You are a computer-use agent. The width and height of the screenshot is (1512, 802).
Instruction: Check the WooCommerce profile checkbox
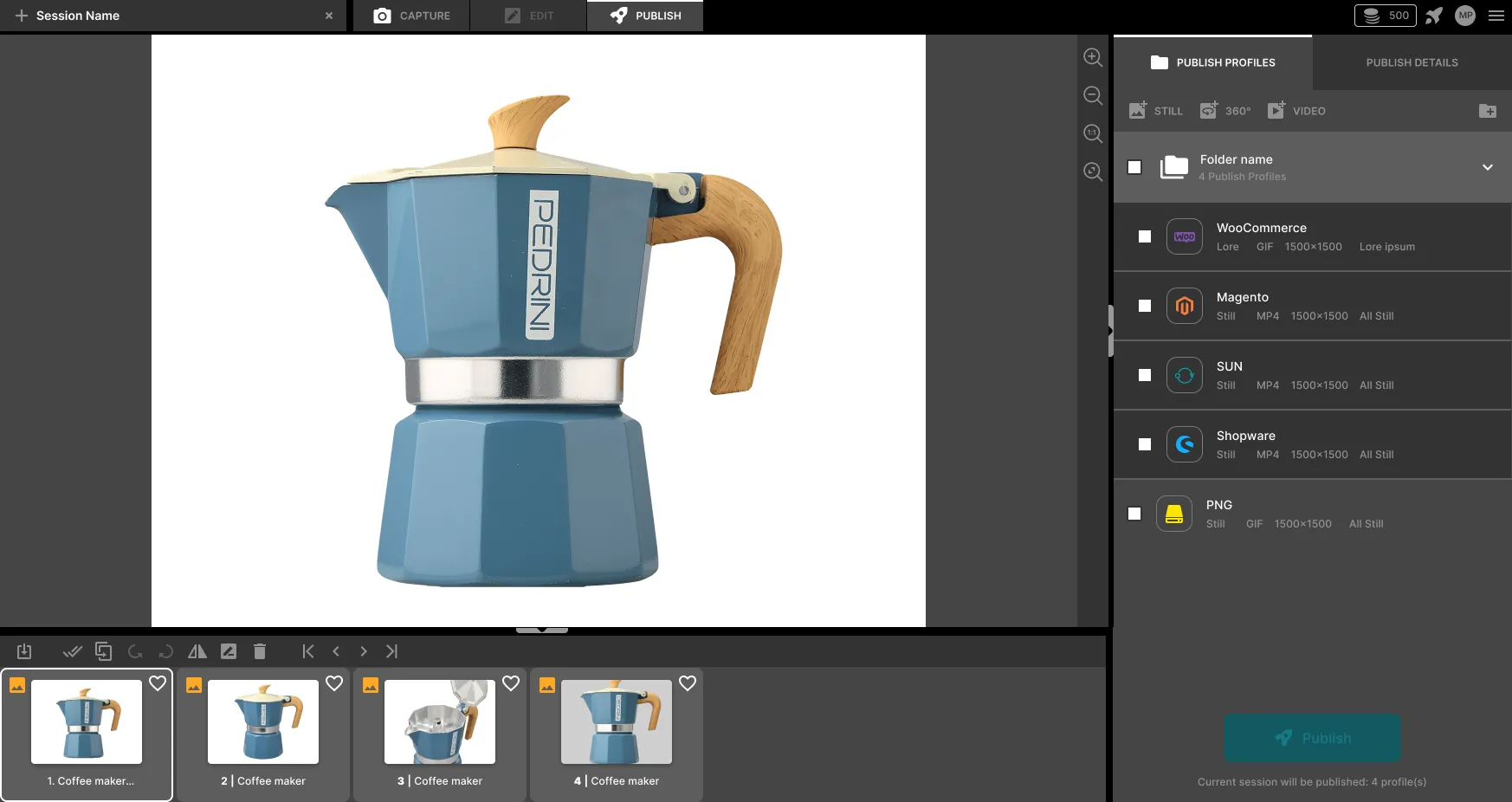1145,236
